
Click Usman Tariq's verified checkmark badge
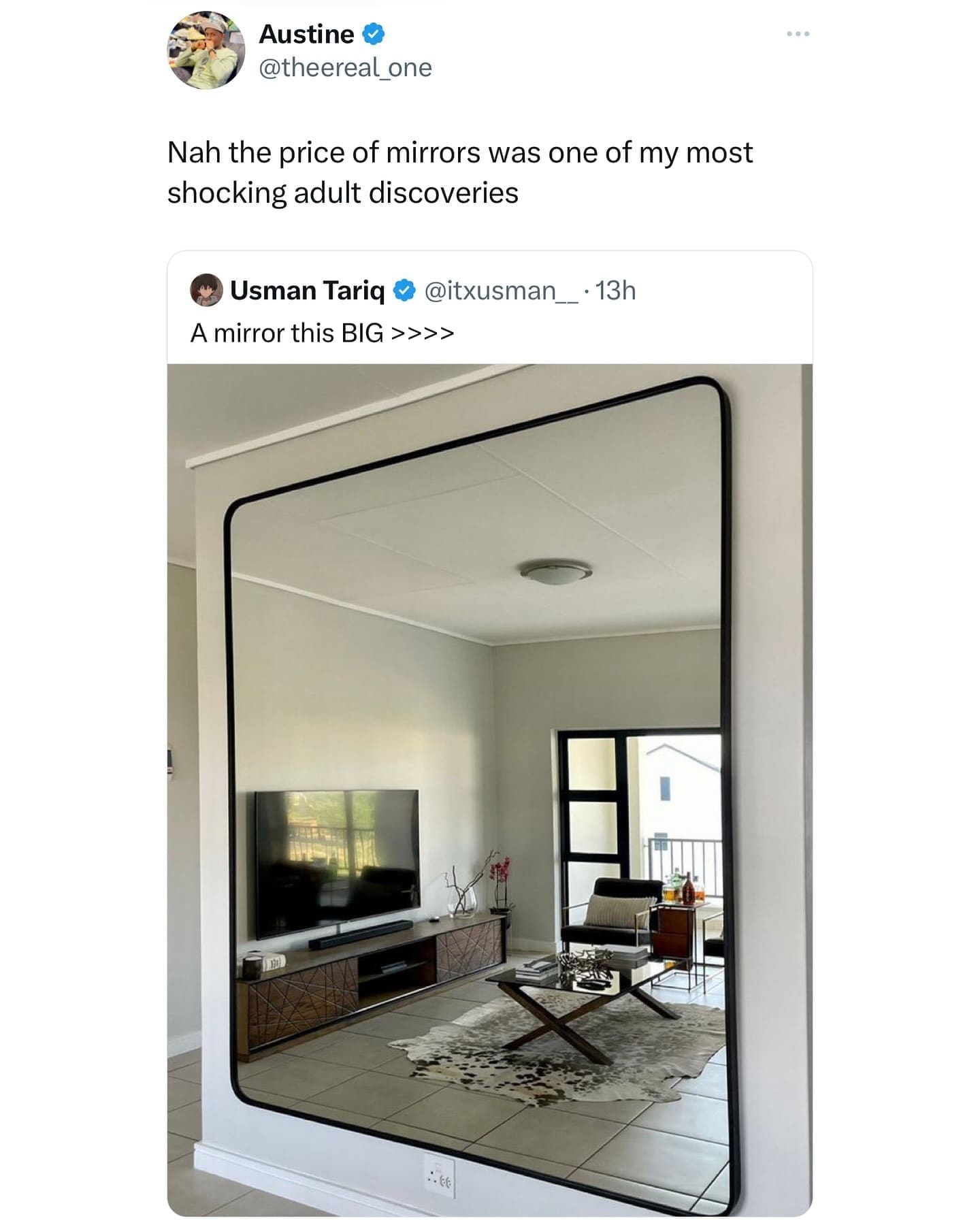click(404, 291)
